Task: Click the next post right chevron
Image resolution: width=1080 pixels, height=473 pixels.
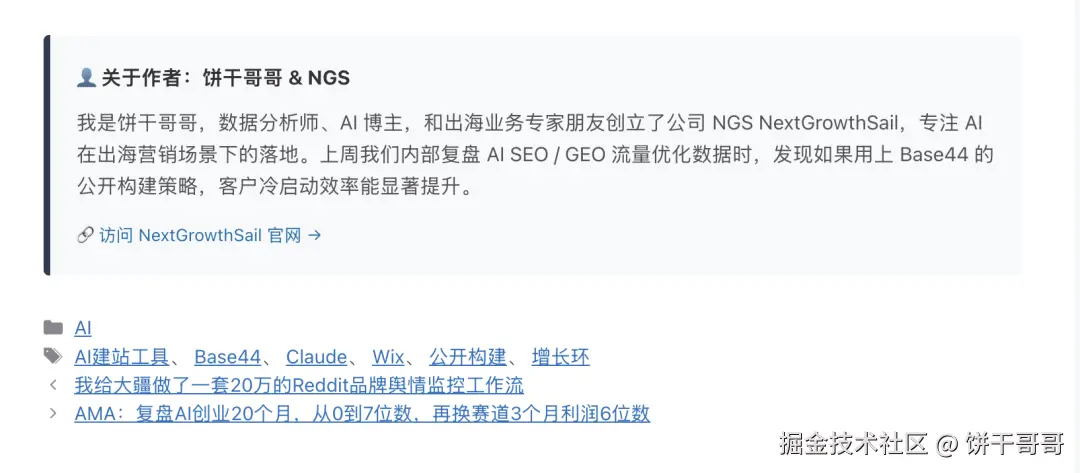Action: pos(53,413)
